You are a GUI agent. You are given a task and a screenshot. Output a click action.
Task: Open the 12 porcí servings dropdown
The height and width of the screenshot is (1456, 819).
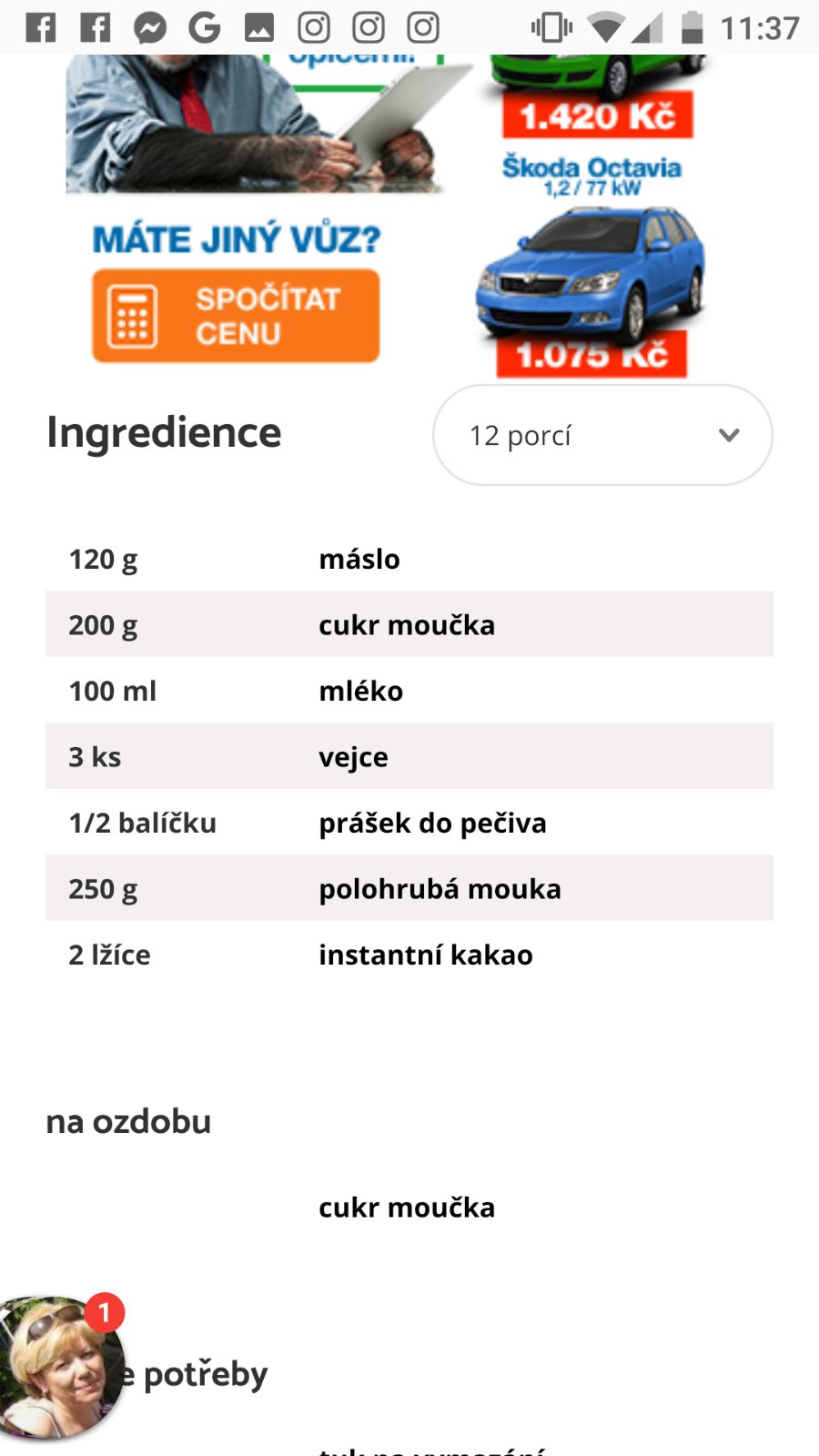602,435
